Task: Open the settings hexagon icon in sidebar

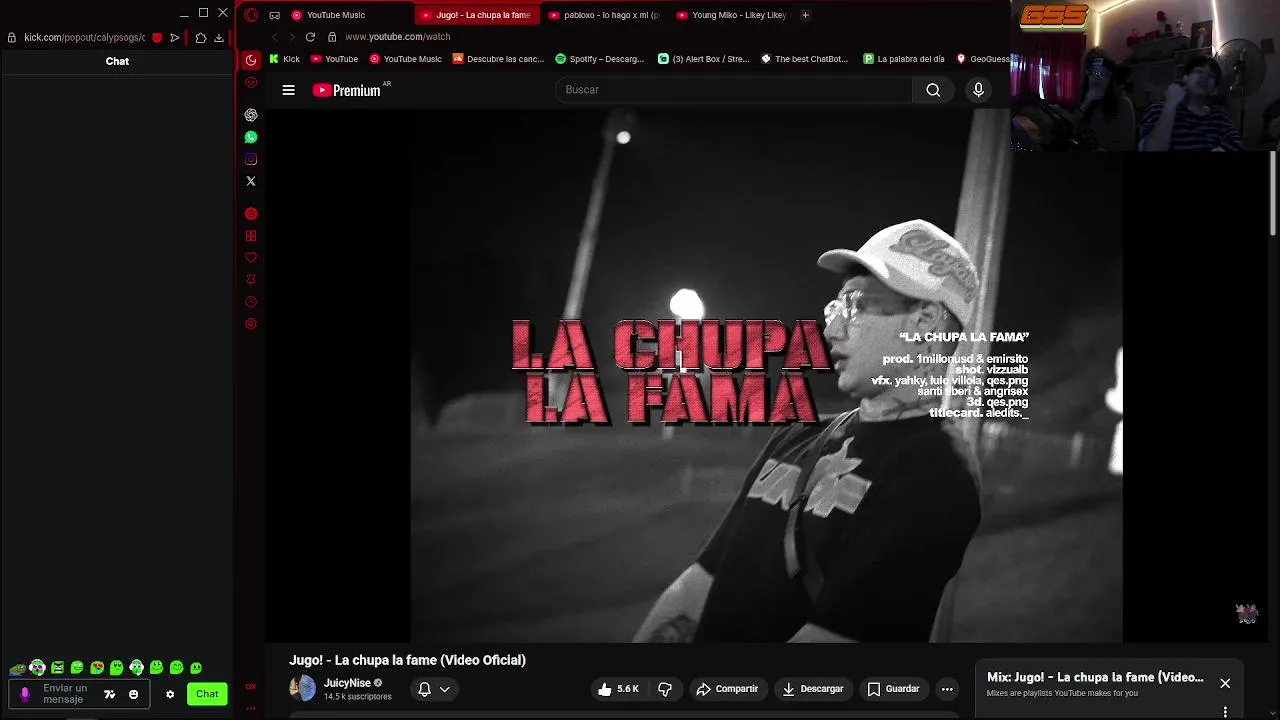Action: (251, 324)
